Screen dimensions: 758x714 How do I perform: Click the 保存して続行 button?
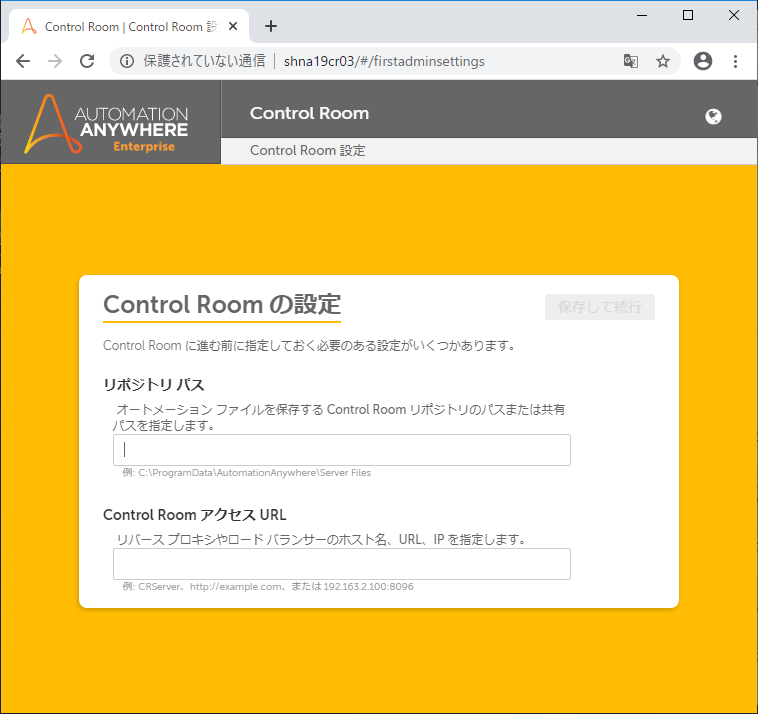tap(600, 307)
